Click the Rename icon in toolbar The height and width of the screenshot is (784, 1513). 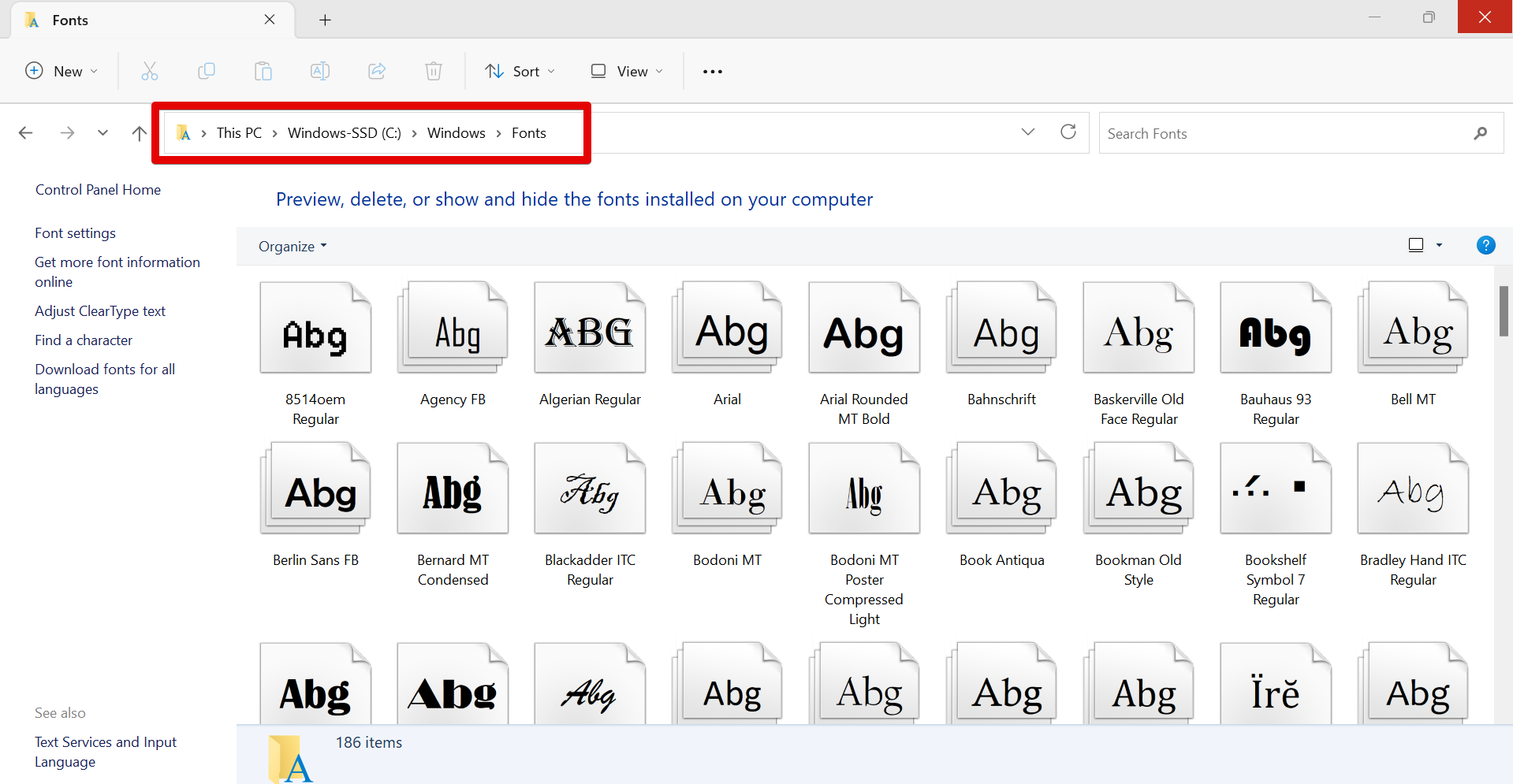coord(320,72)
